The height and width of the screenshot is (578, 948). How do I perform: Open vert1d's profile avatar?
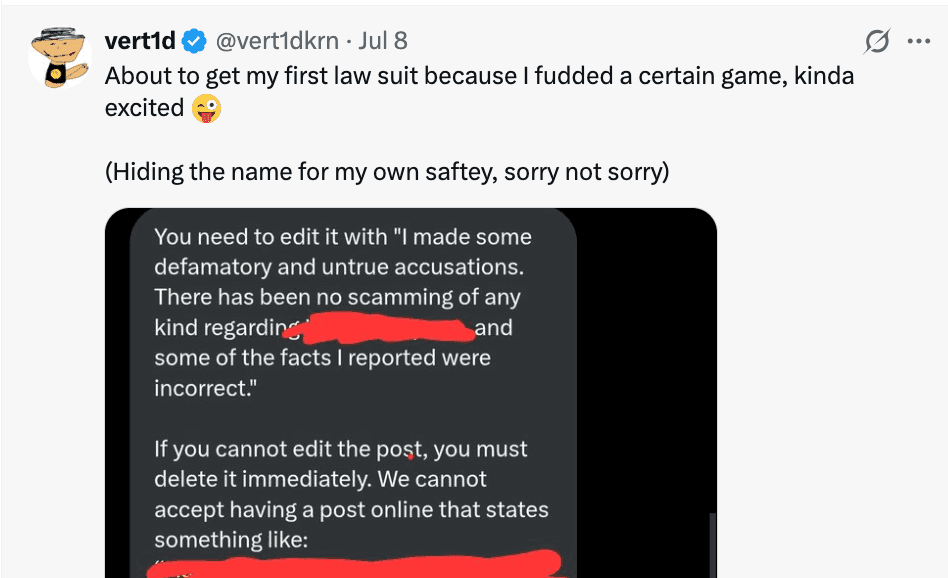(x=59, y=58)
